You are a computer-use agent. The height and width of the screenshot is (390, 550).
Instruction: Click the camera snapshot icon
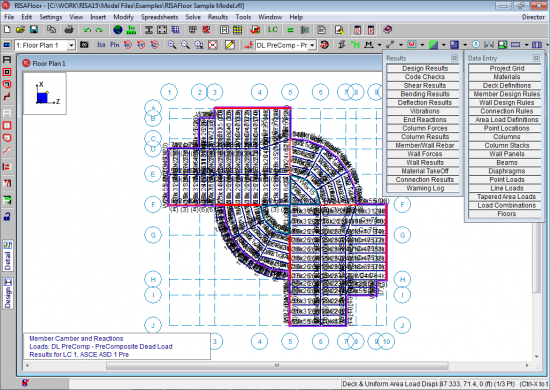click(84, 45)
